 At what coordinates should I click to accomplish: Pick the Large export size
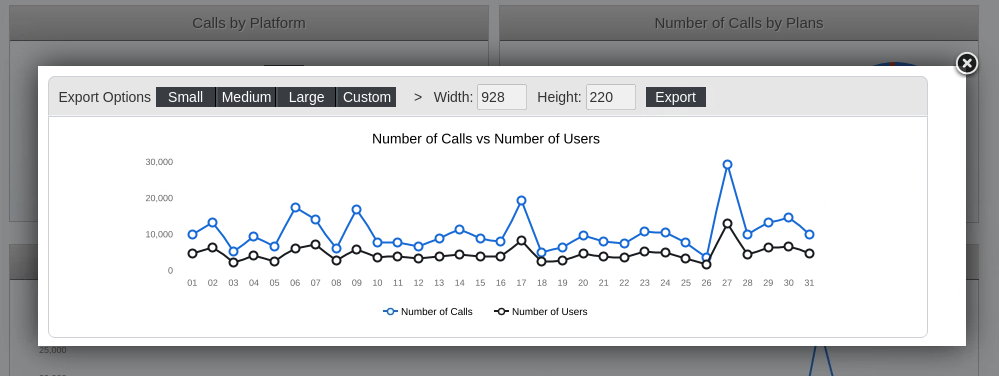(x=306, y=97)
